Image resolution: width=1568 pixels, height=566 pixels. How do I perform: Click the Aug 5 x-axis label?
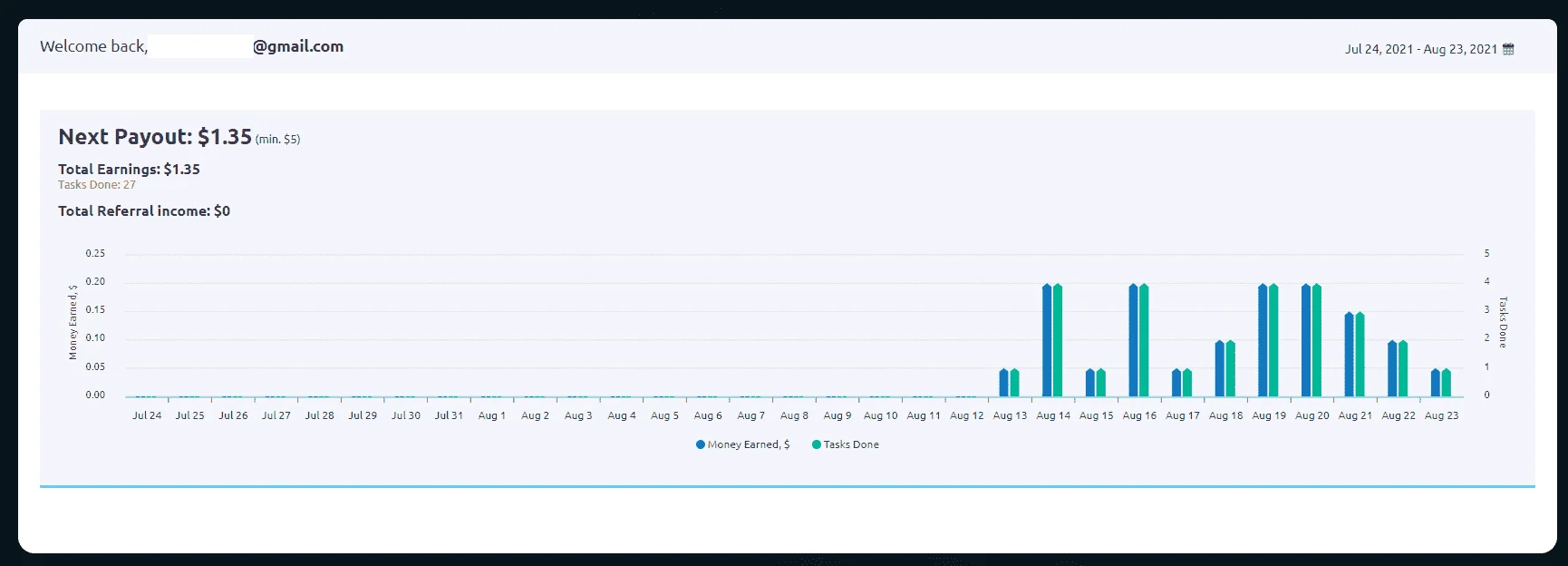point(664,415)
